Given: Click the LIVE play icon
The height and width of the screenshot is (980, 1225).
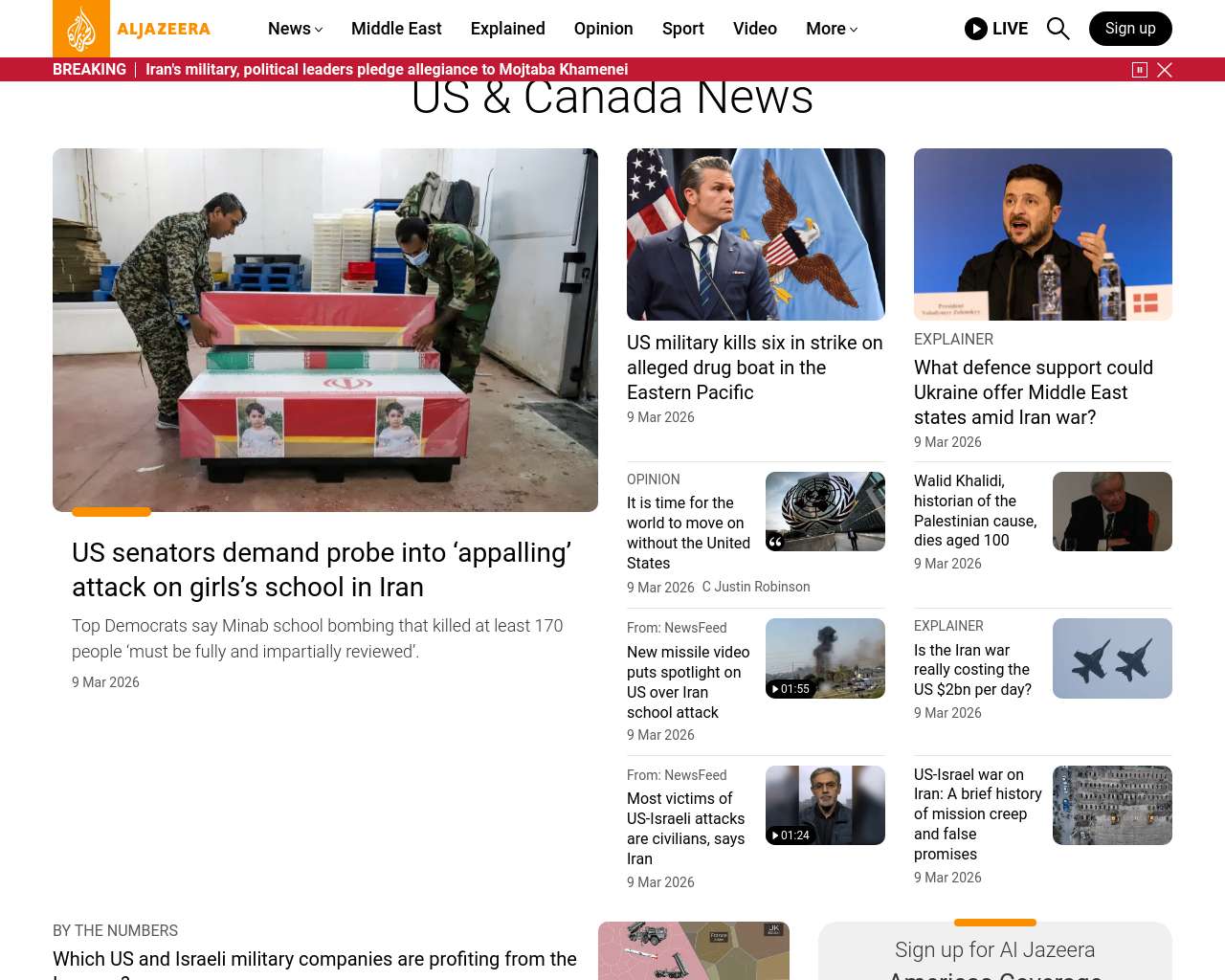Looking at the screenshot, I should [x=976, y=29].
